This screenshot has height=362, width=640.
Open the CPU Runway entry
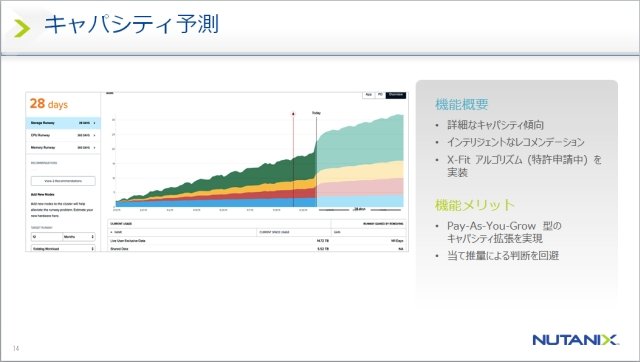pyautogui.click(x=63, y=135)
